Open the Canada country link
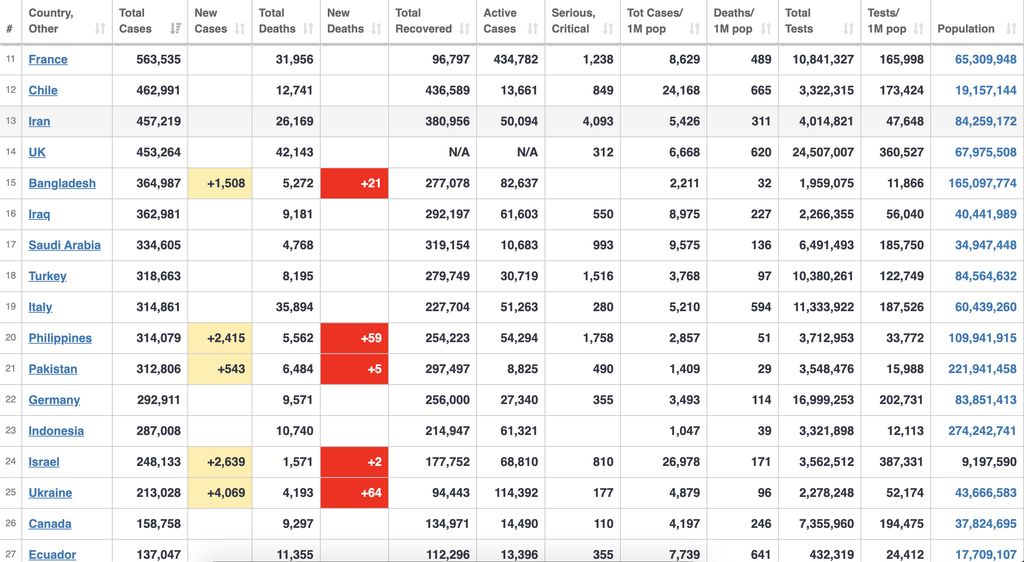This screenshot has width=1024, height=562. coord(50,524)
